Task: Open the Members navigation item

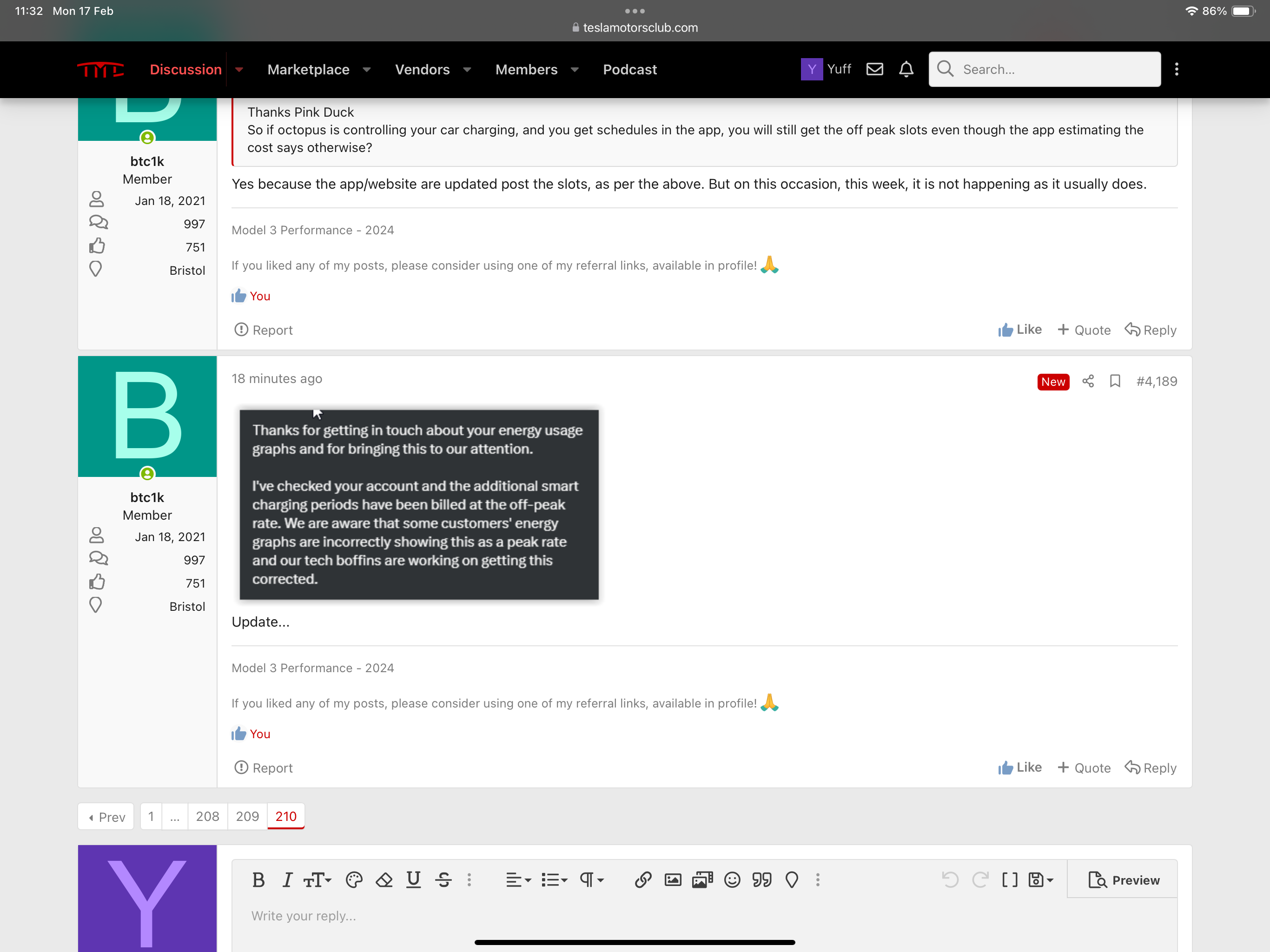Action: (x=526, y=69)
